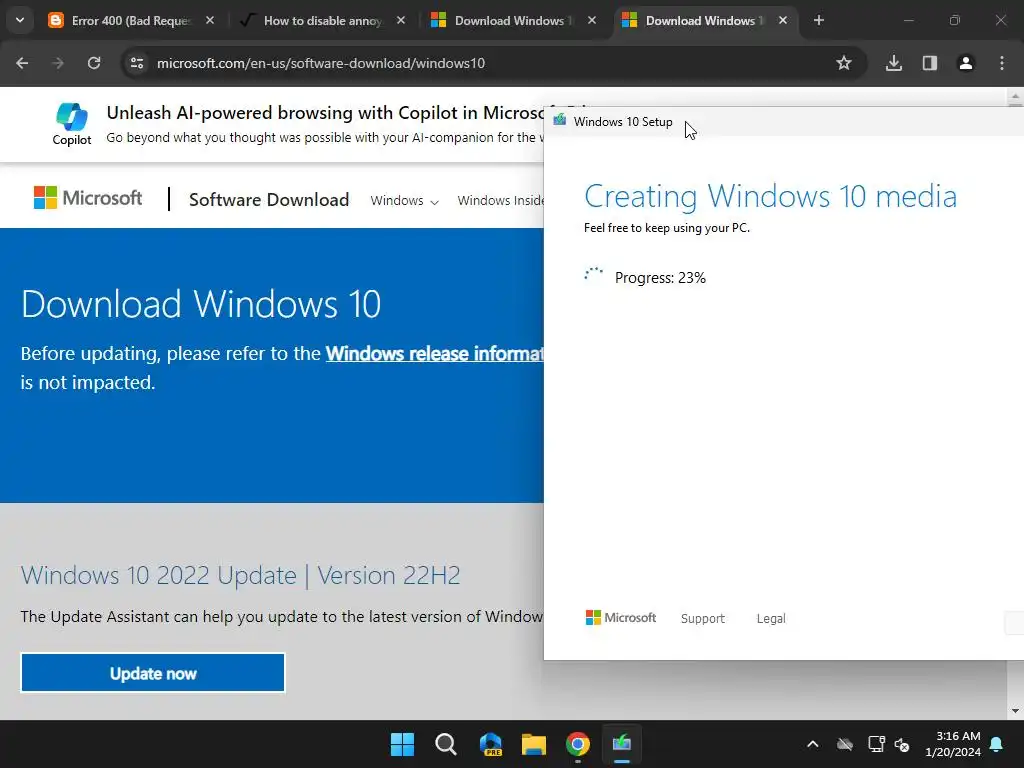Click the page scrollbar up arrow
1024x768 pixels.
coord(1015,97)
